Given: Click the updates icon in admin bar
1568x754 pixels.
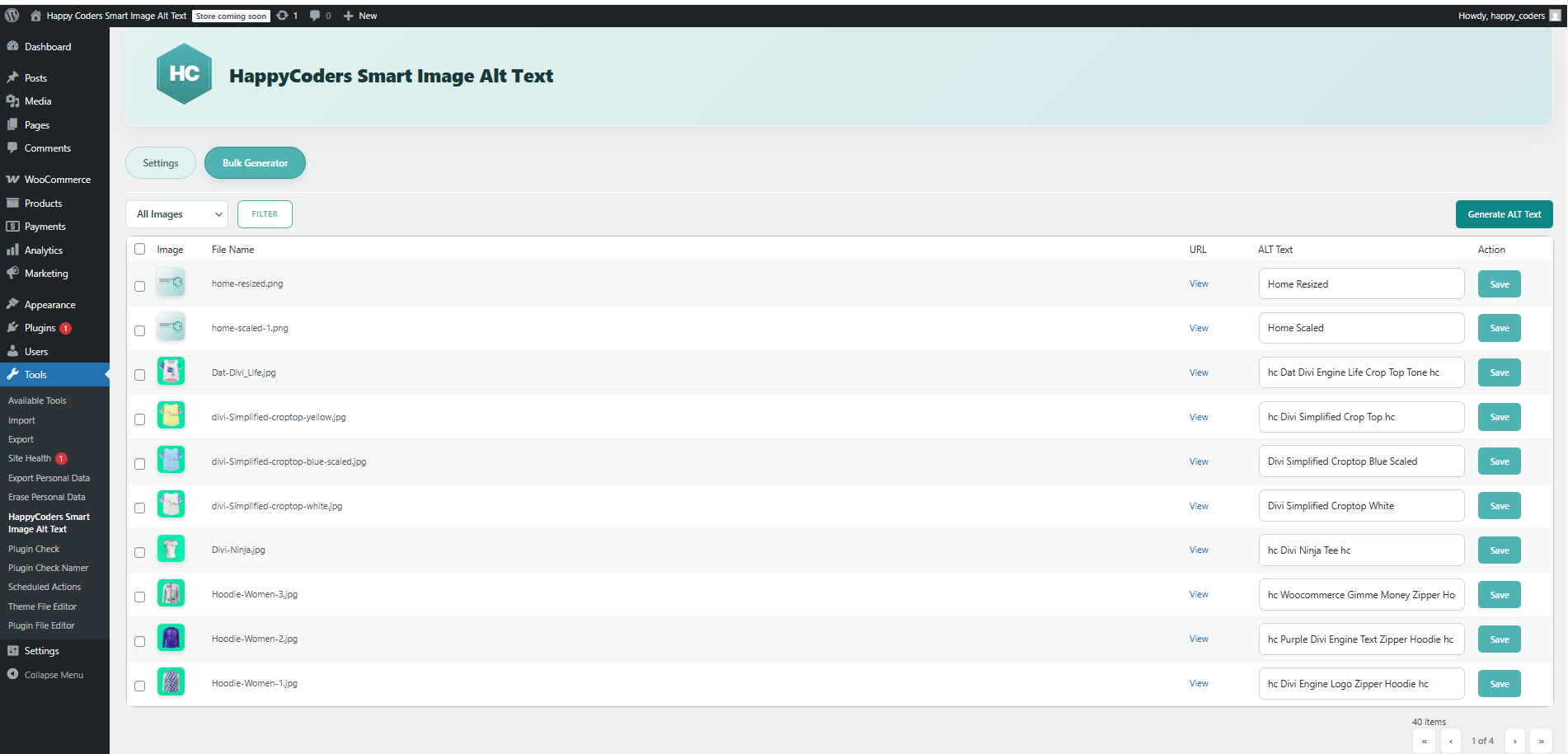Looking at the screenshot, I should coord(282,16).
